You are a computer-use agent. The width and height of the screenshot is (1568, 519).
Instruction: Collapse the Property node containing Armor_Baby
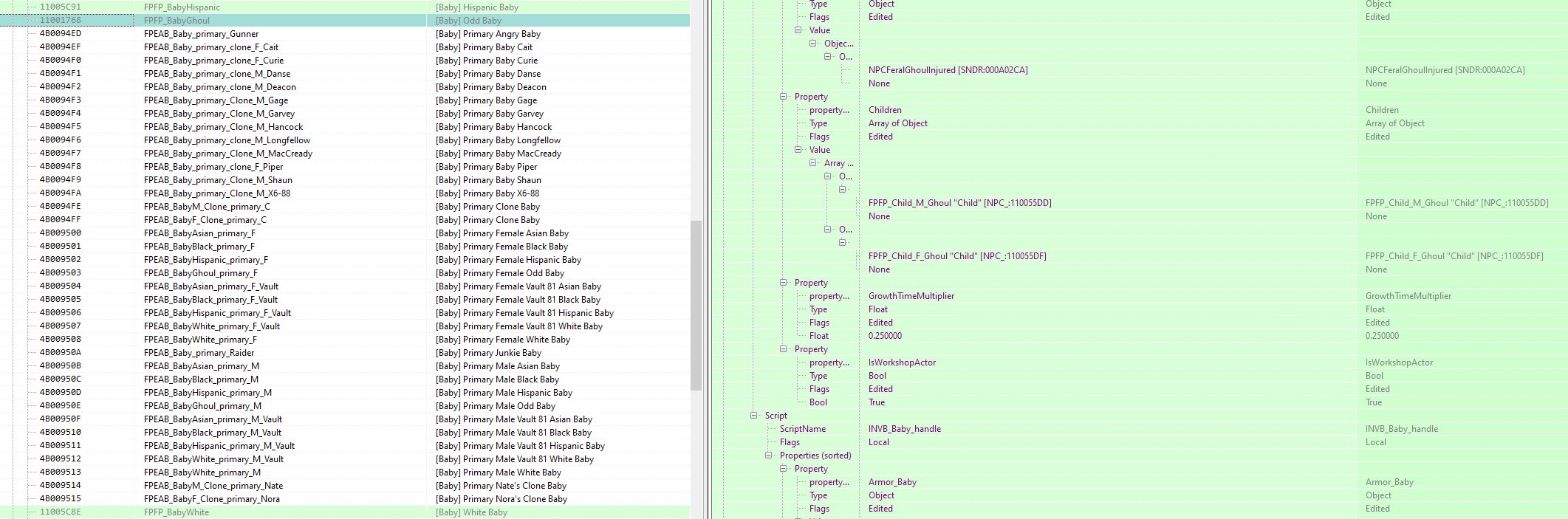[x=784, y=469]
